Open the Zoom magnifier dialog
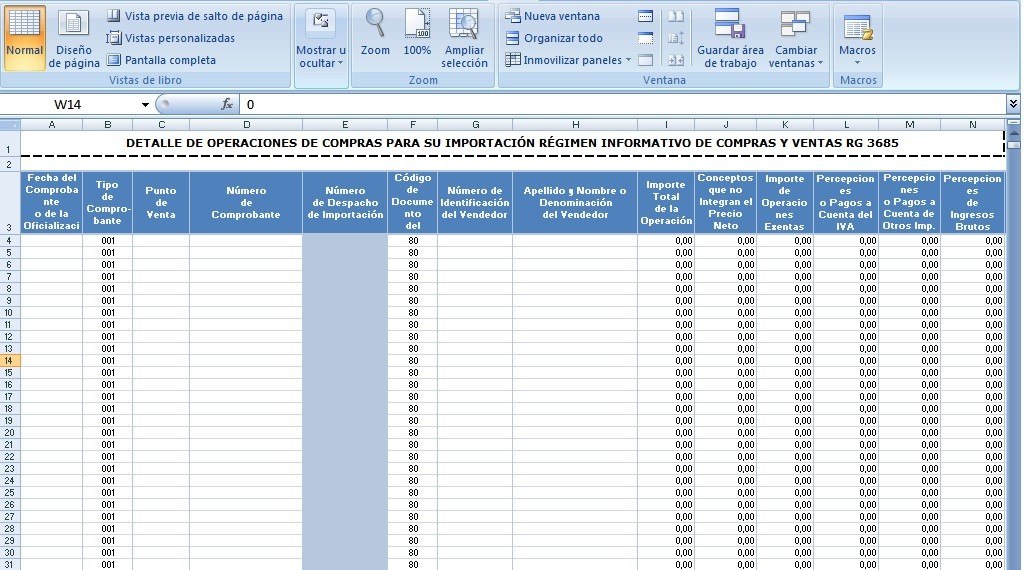This screenshot has height=570, width=1024. (376, 33)
